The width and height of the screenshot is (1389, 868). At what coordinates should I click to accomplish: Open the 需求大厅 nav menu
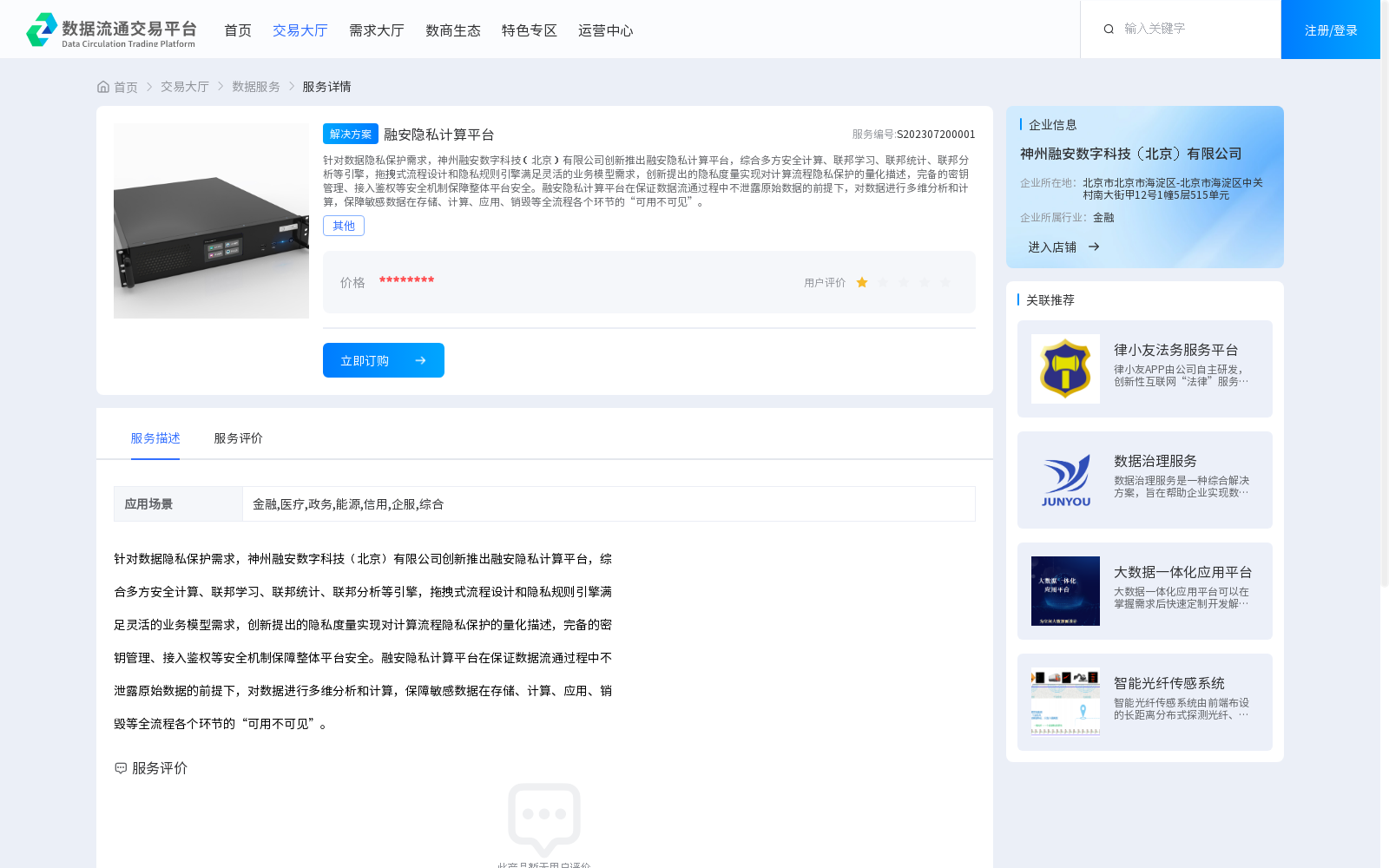[377, 30]
